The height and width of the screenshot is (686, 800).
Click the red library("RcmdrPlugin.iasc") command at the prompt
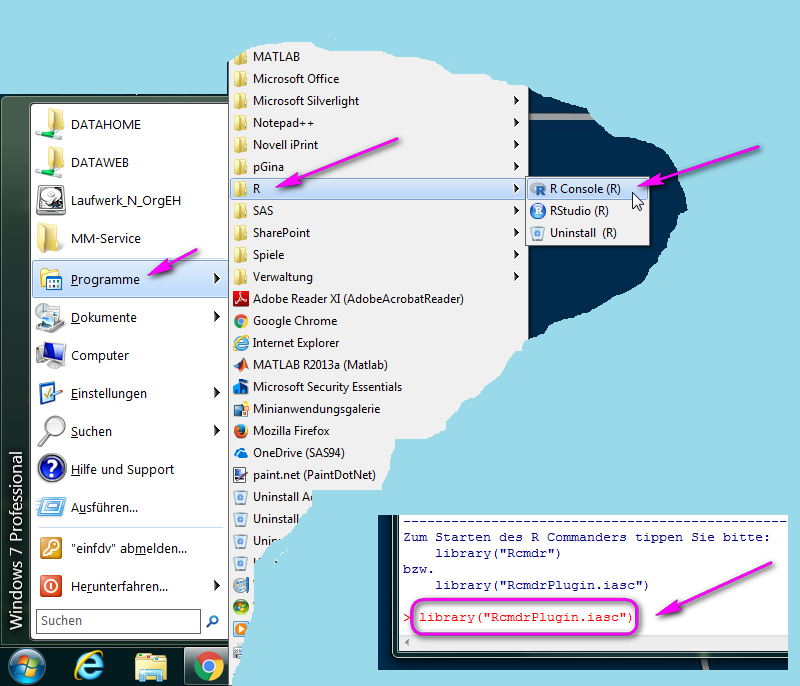[x=526, y=617]
